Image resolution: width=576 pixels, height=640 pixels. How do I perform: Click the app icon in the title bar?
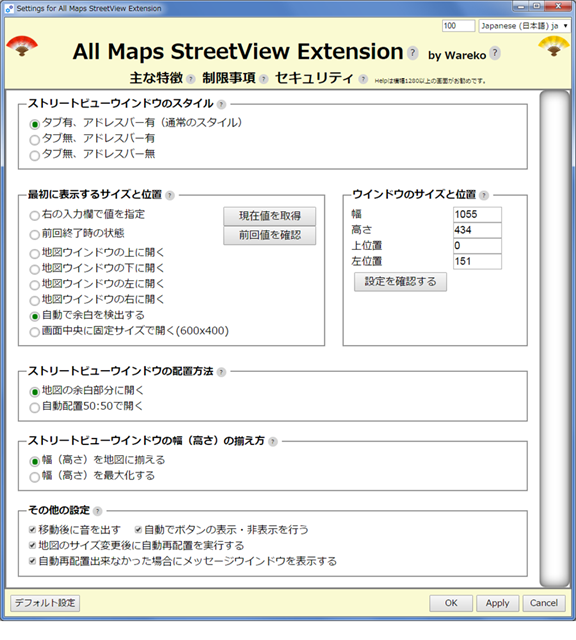click(x=9, y=8)
